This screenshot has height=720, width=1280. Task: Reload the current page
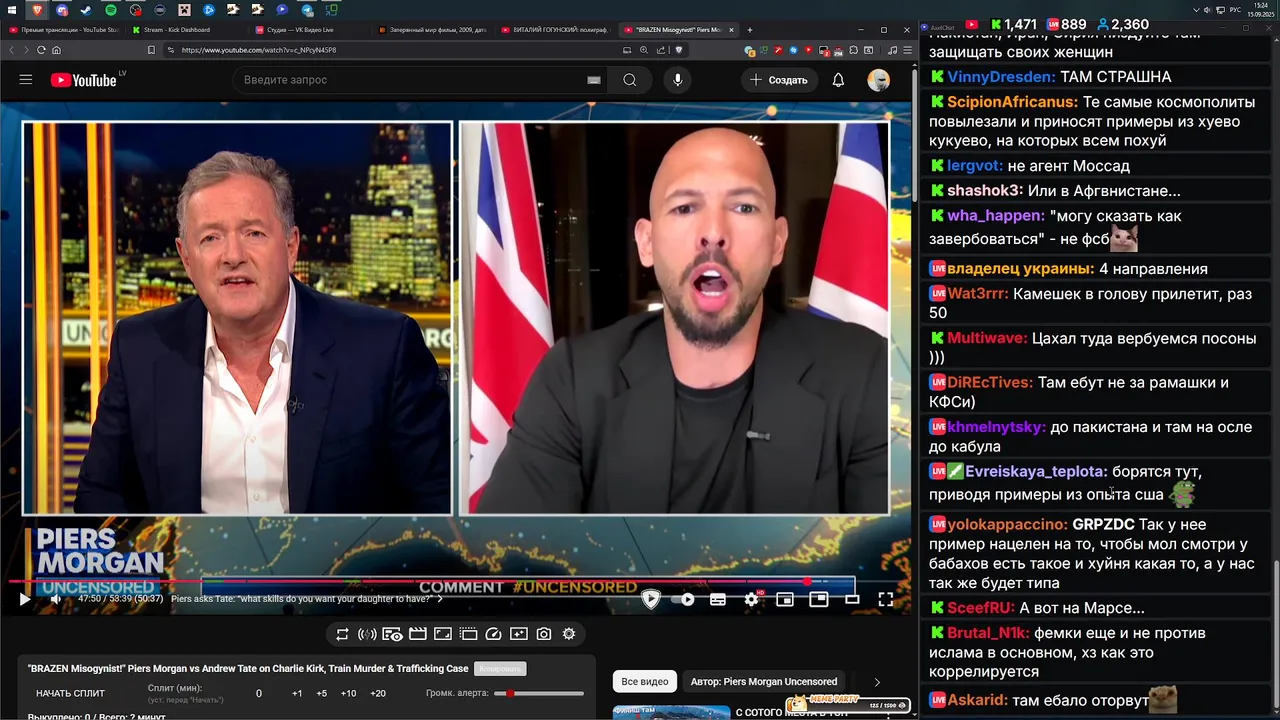point(41,50)
